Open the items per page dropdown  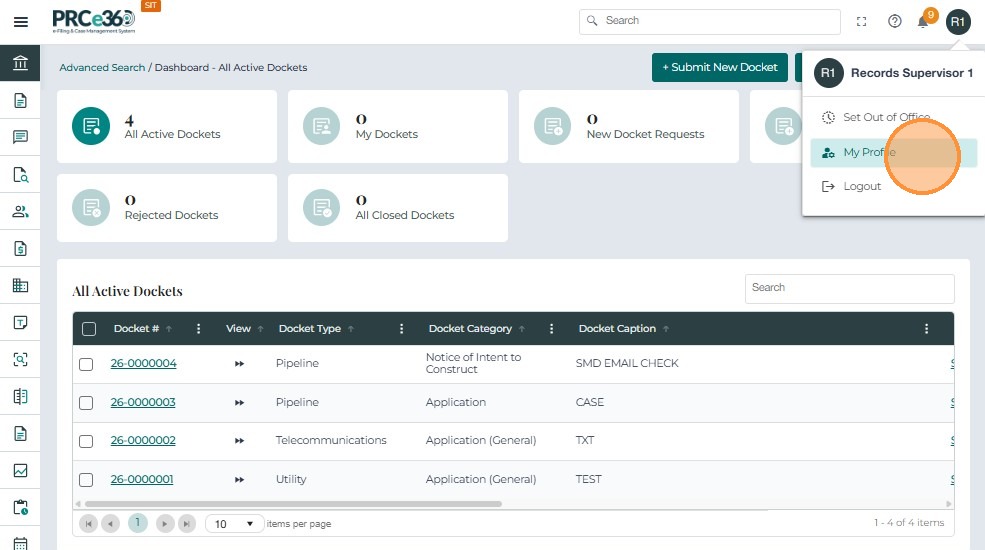point(235,524)
